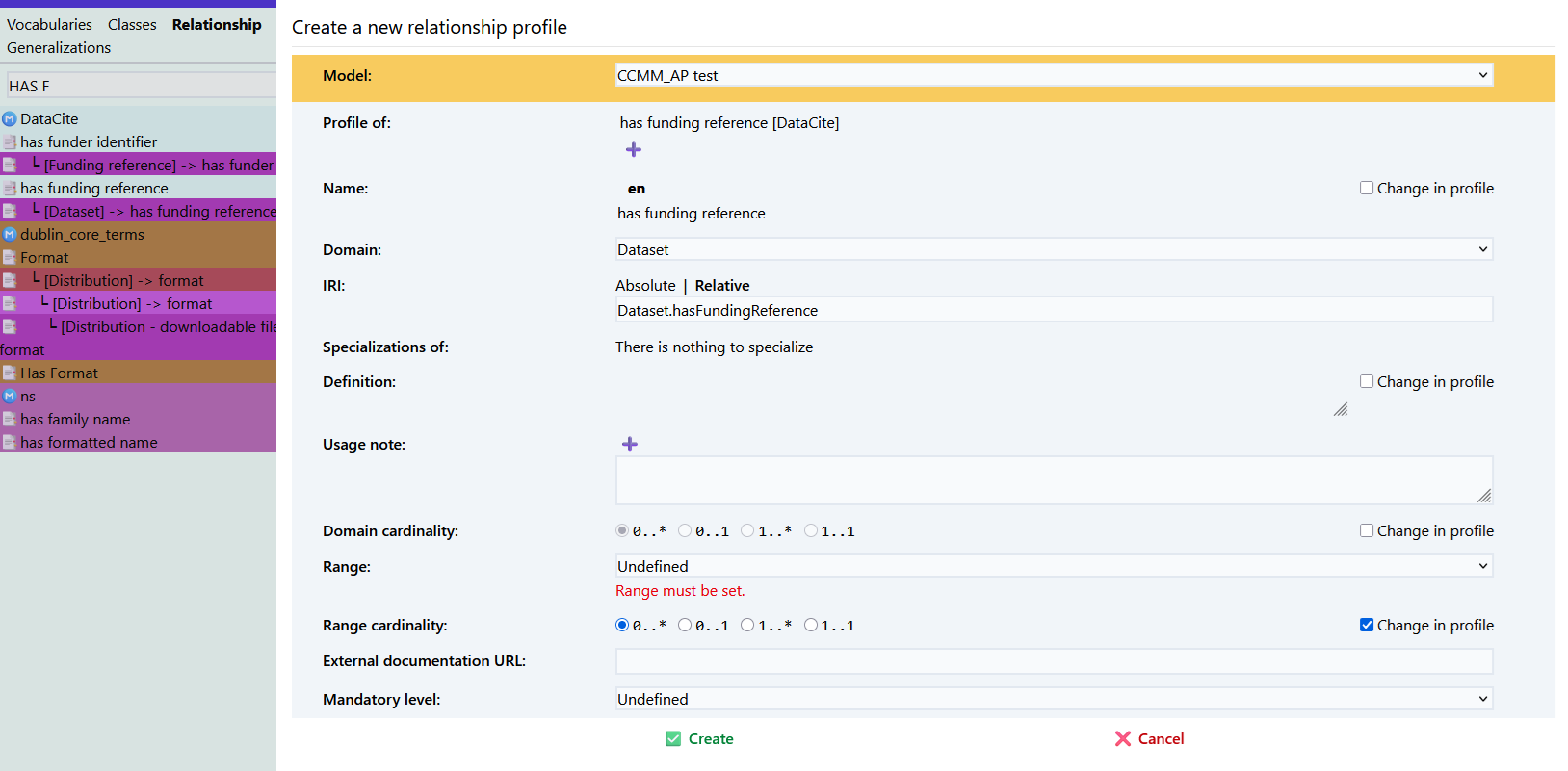Switch to the Classes tab

pos(132,25)
